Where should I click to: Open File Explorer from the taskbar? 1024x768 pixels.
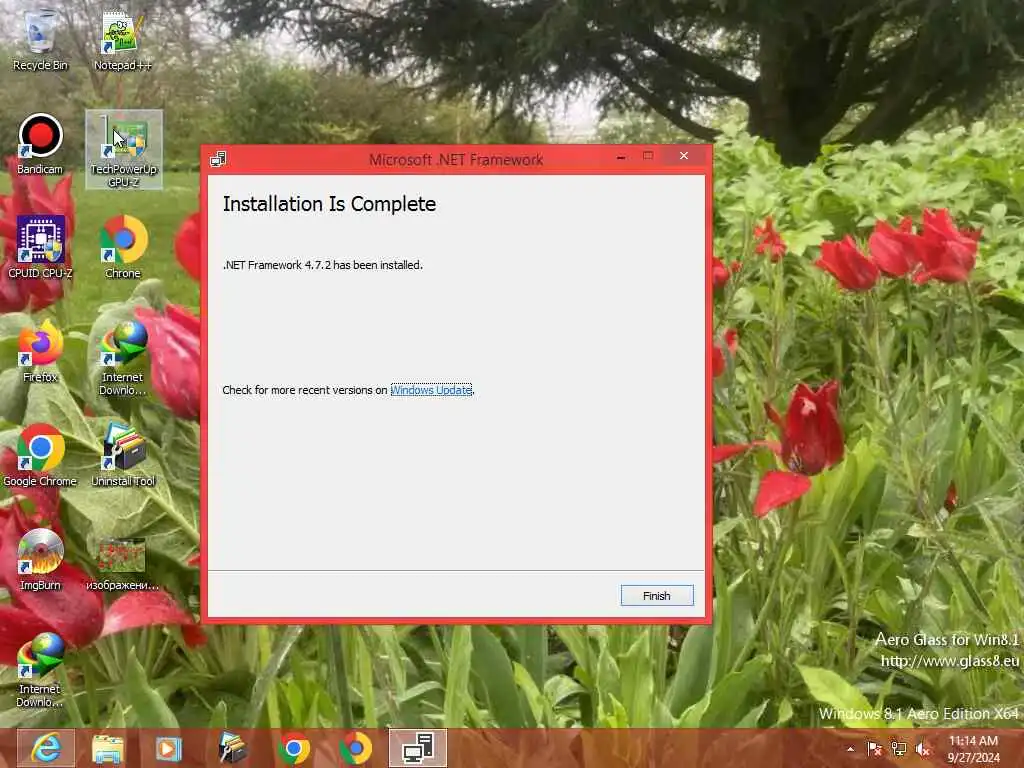(107, 748)
